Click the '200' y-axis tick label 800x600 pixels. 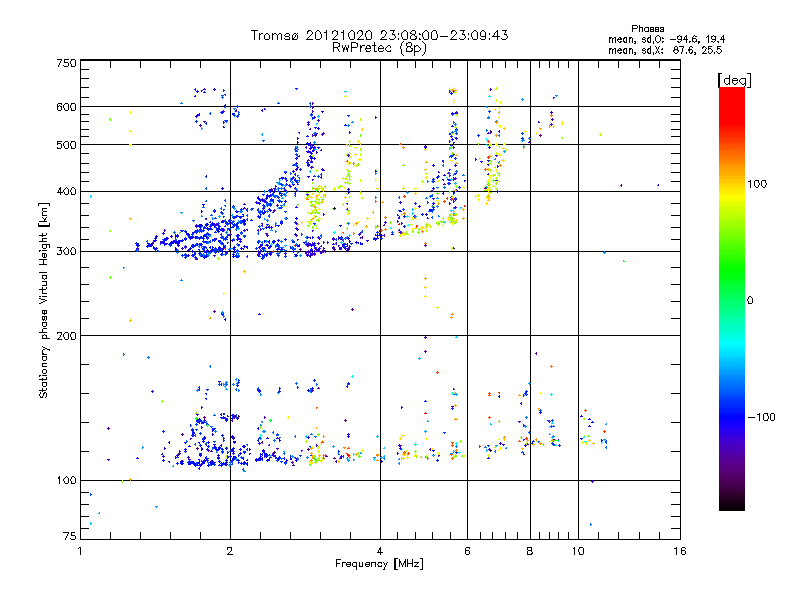[x=67, y=336]
